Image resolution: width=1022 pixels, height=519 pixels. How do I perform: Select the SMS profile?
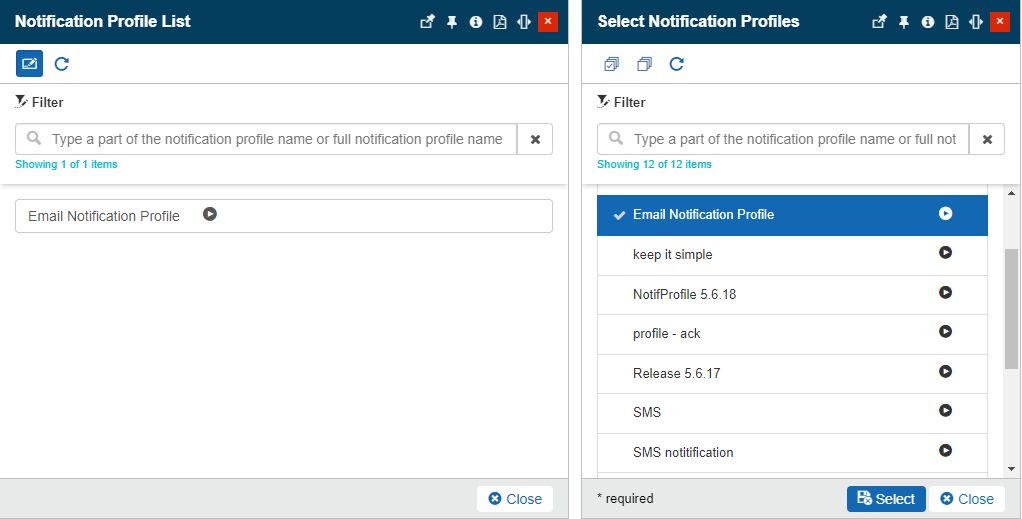click(793, 413)
